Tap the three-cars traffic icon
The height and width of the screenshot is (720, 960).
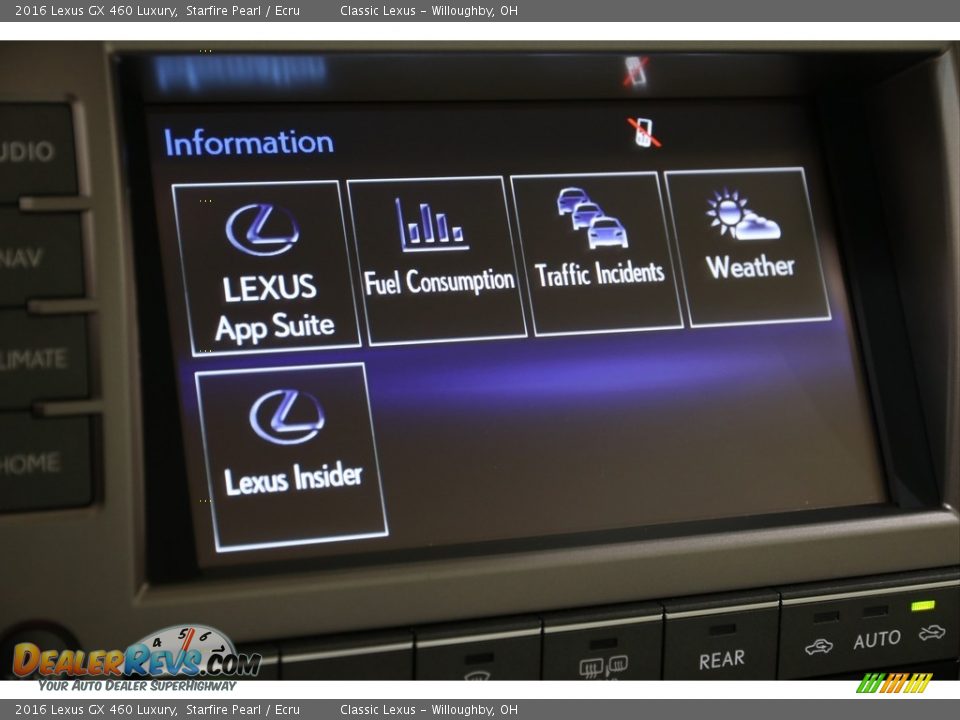[592, 217]
